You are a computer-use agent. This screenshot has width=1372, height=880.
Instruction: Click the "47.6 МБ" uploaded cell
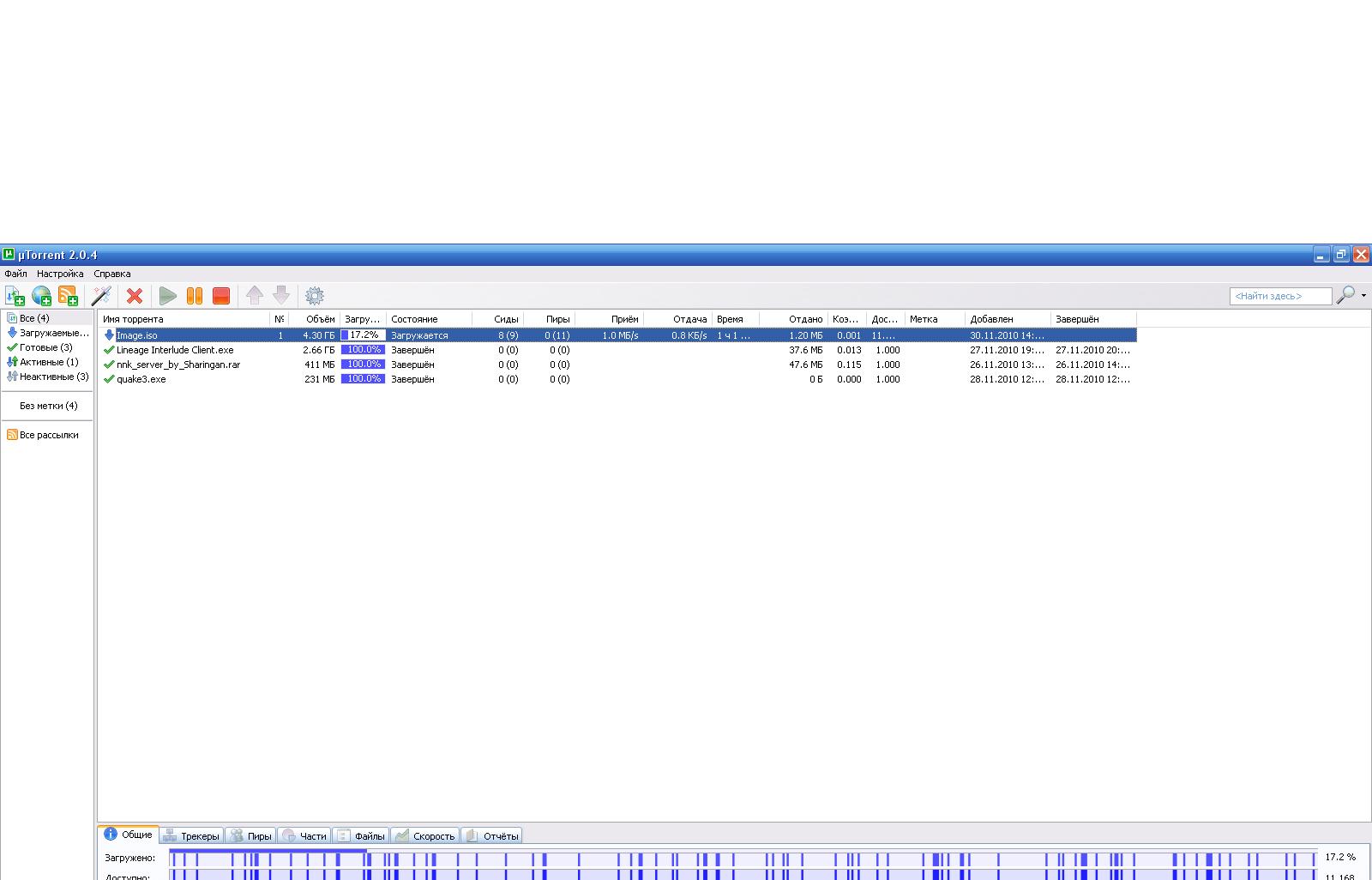pos(806,365)
